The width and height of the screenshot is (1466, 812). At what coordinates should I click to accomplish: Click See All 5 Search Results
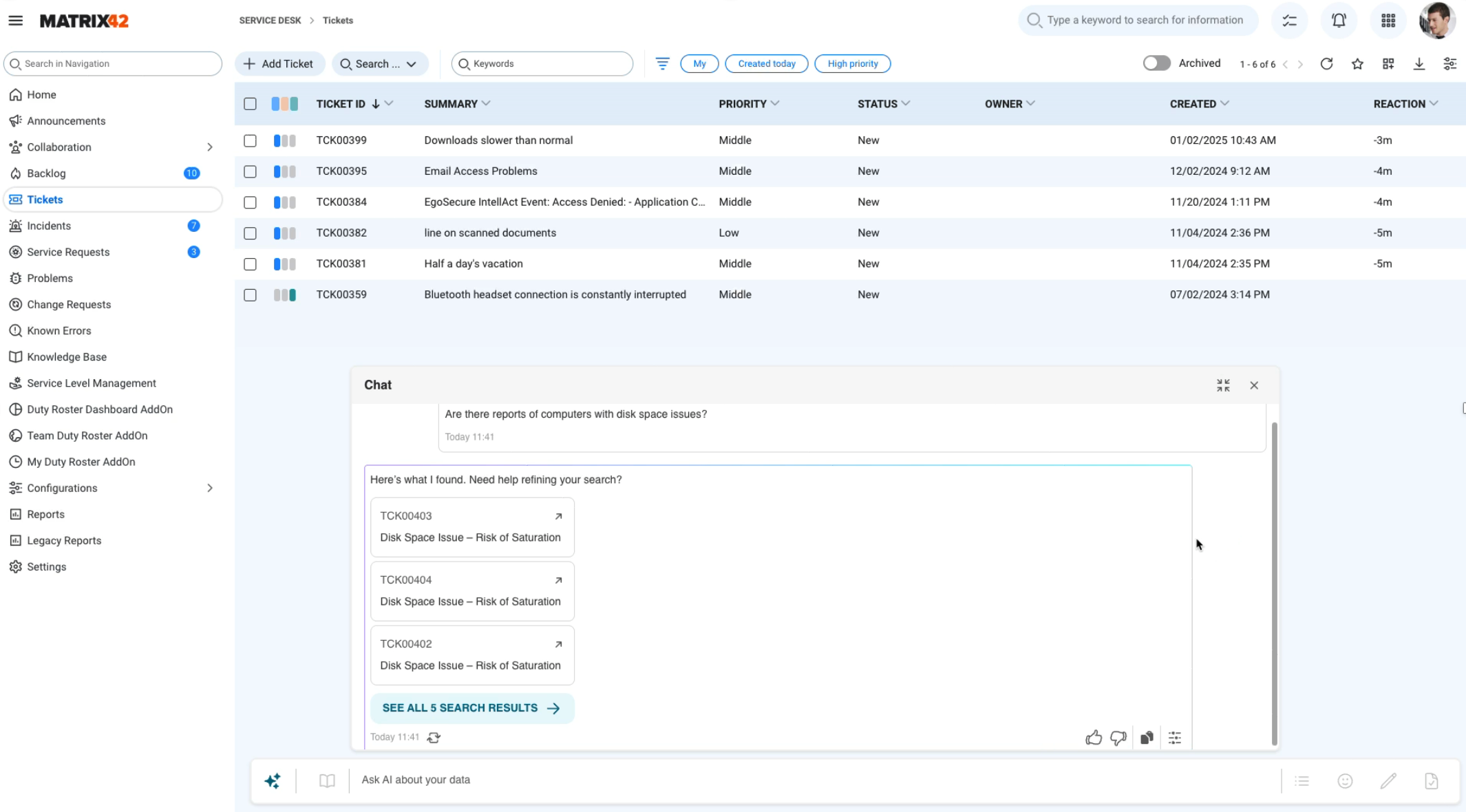pyautogui.click(x=471, y=708)
